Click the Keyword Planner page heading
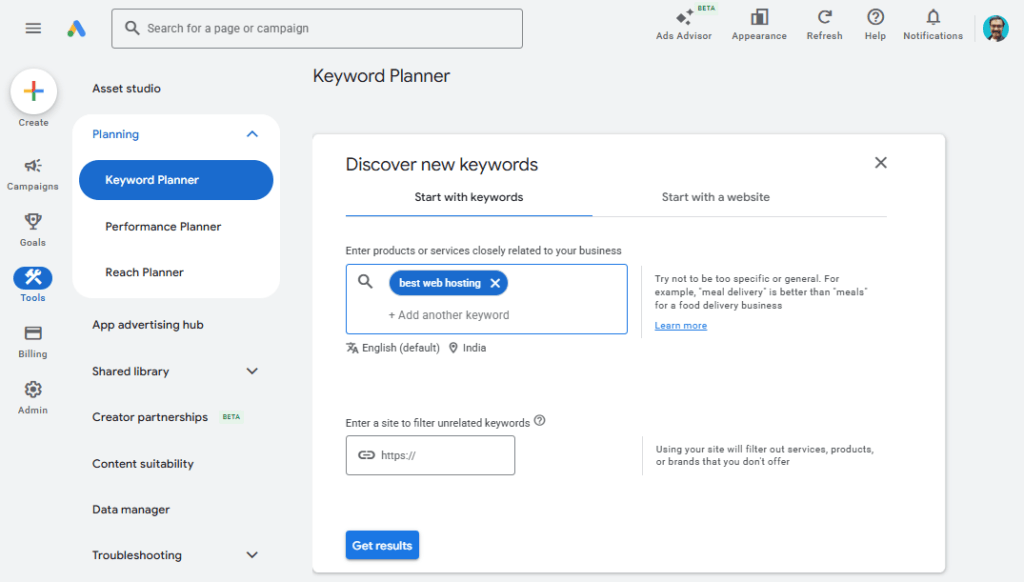 click(381, 76)
